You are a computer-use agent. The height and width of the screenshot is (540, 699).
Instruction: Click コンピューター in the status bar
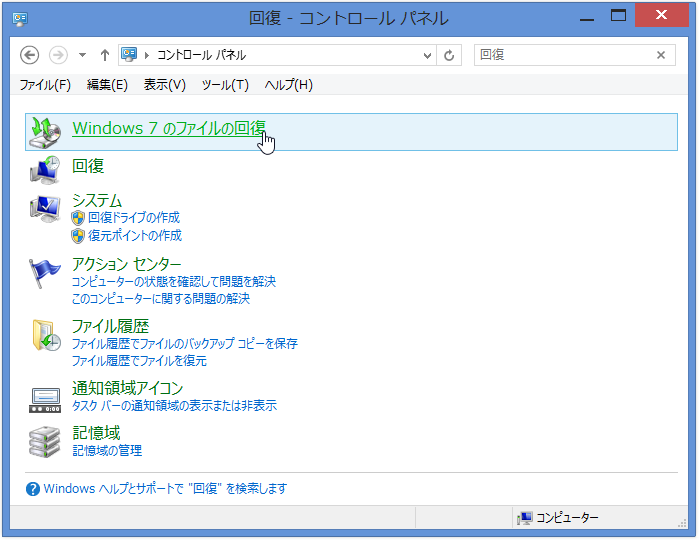point(567,518)
